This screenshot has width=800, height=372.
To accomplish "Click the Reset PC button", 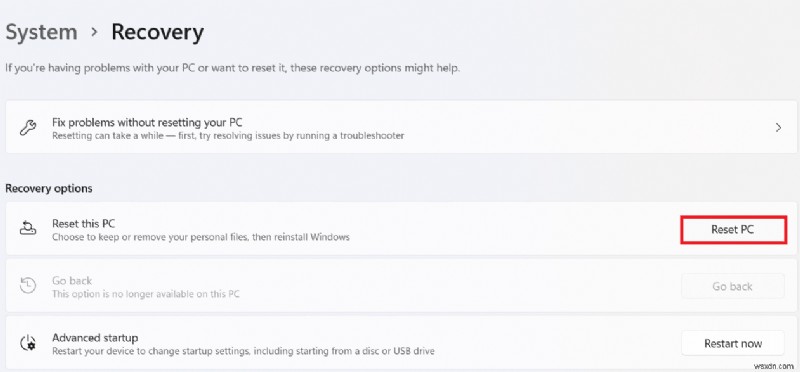I will pos(733,230).
